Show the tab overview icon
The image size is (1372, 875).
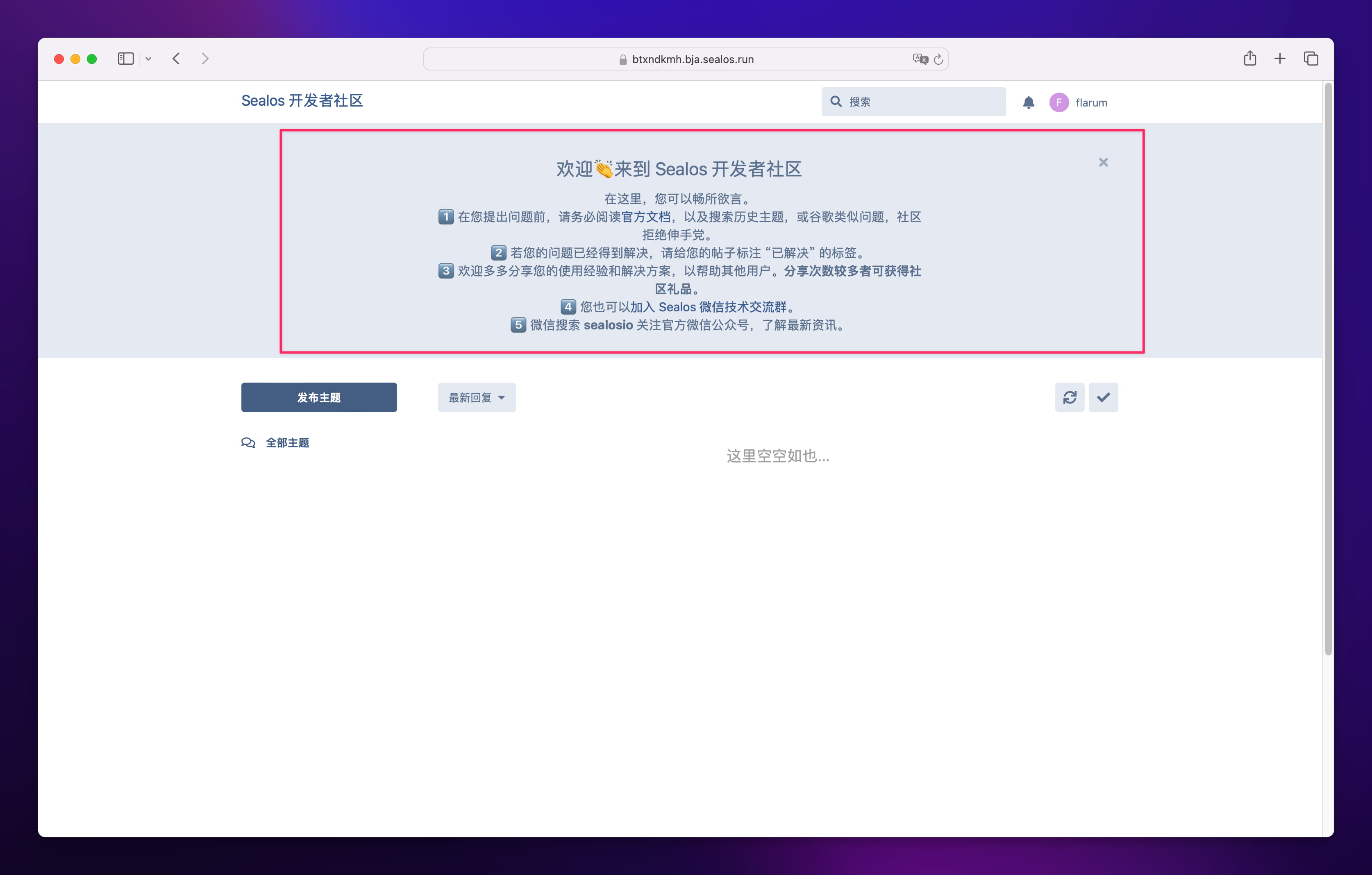[x=1311, y=59]
